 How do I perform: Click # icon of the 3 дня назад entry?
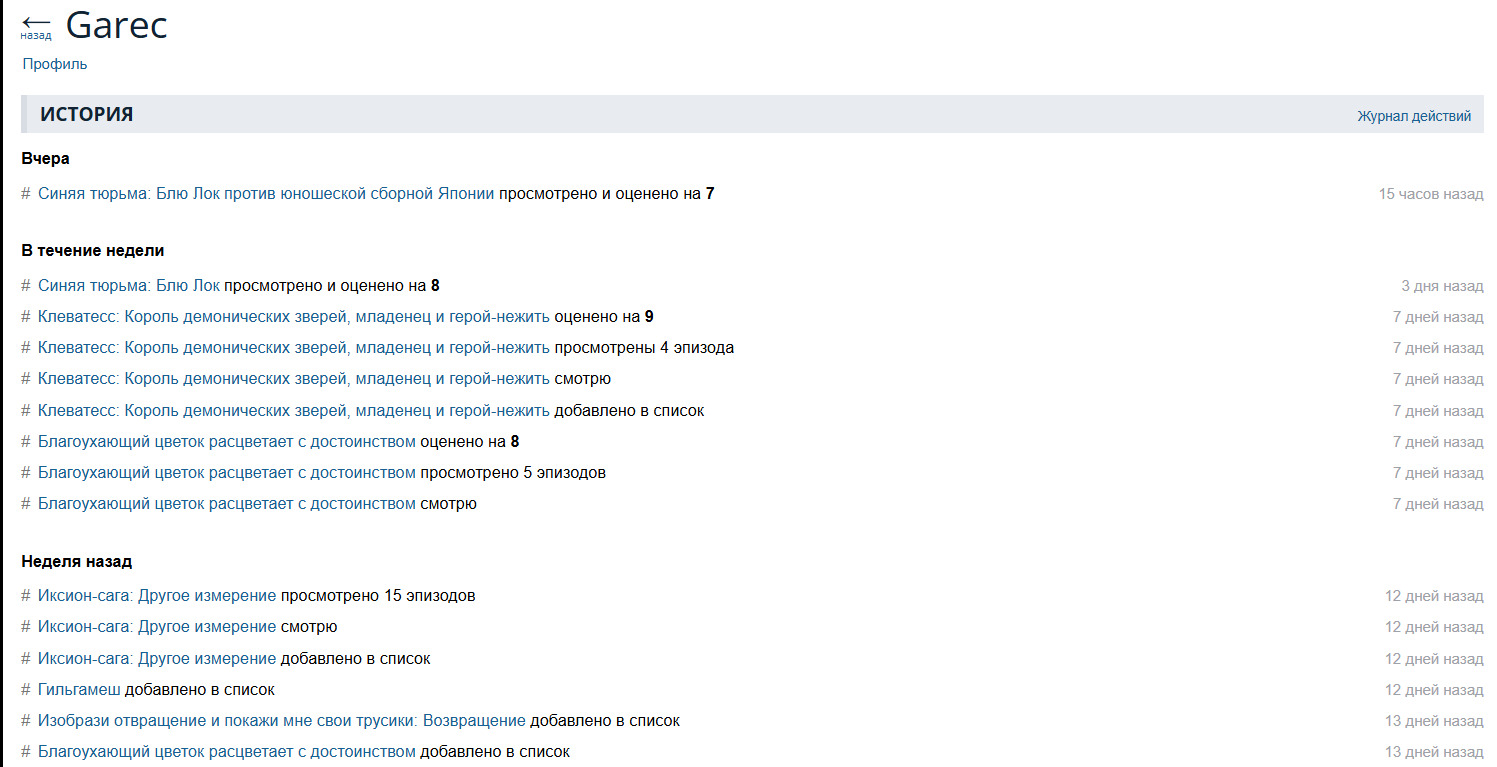coord(26,286)
